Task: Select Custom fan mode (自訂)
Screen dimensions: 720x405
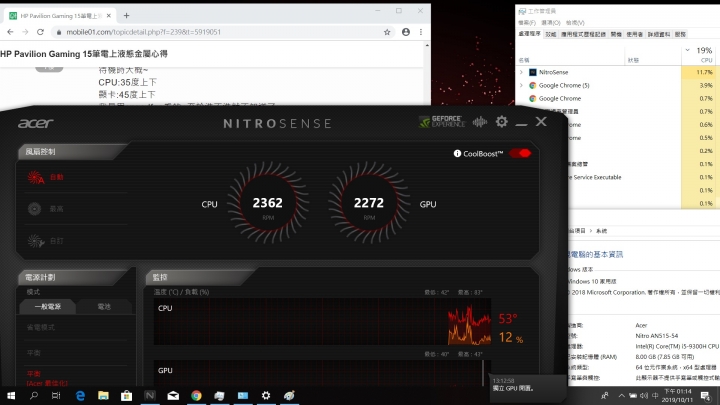Action: coord(46,241)
